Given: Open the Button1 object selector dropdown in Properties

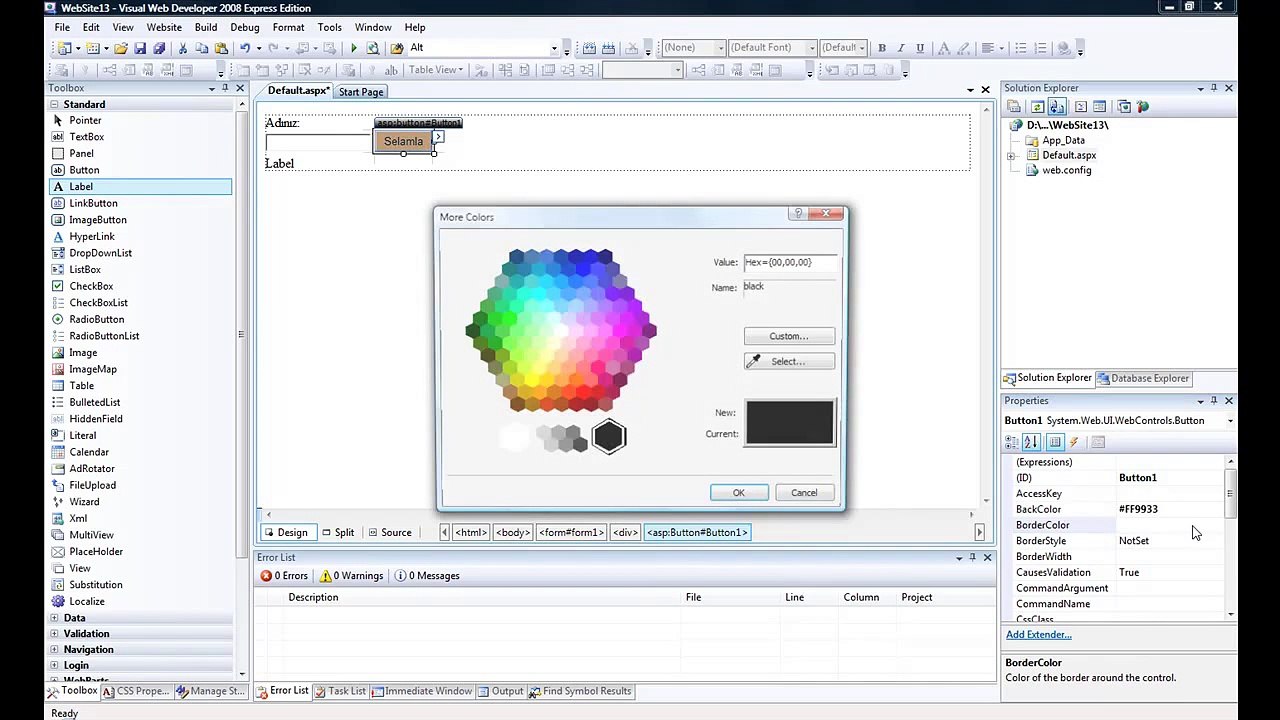Looking at the screenshot, I should 1230,421.
